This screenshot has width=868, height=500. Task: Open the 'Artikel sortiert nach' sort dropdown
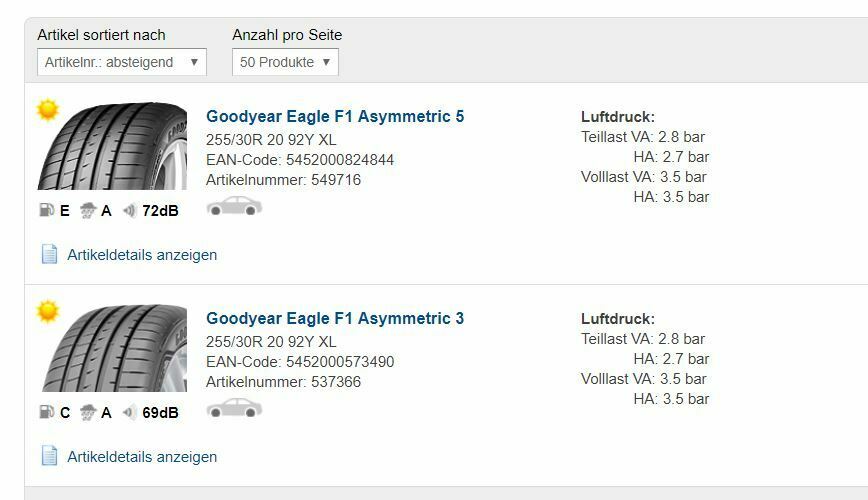121,62
